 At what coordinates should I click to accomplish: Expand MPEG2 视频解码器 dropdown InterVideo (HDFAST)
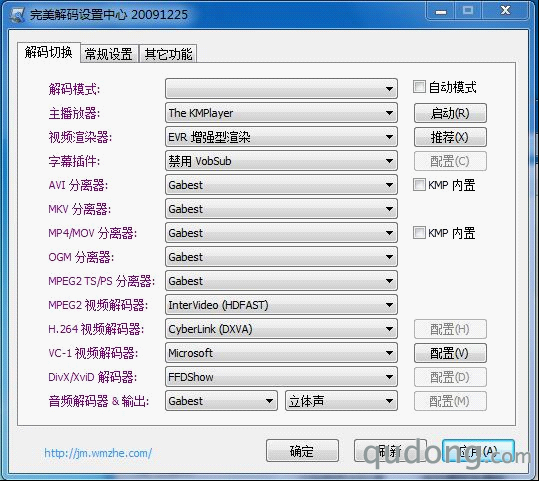point(281,305)
